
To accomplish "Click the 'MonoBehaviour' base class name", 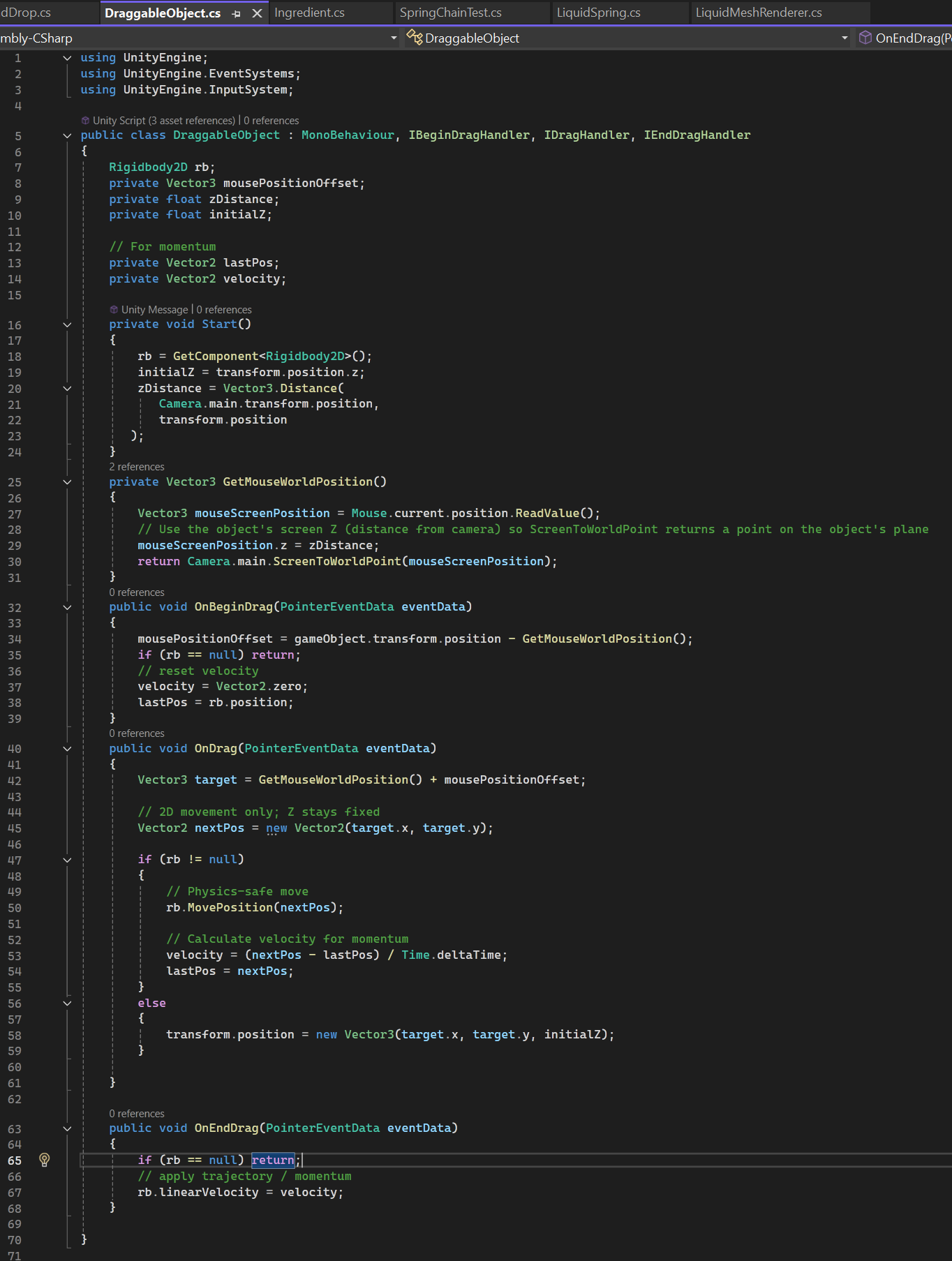I will [x=348, y=135].
